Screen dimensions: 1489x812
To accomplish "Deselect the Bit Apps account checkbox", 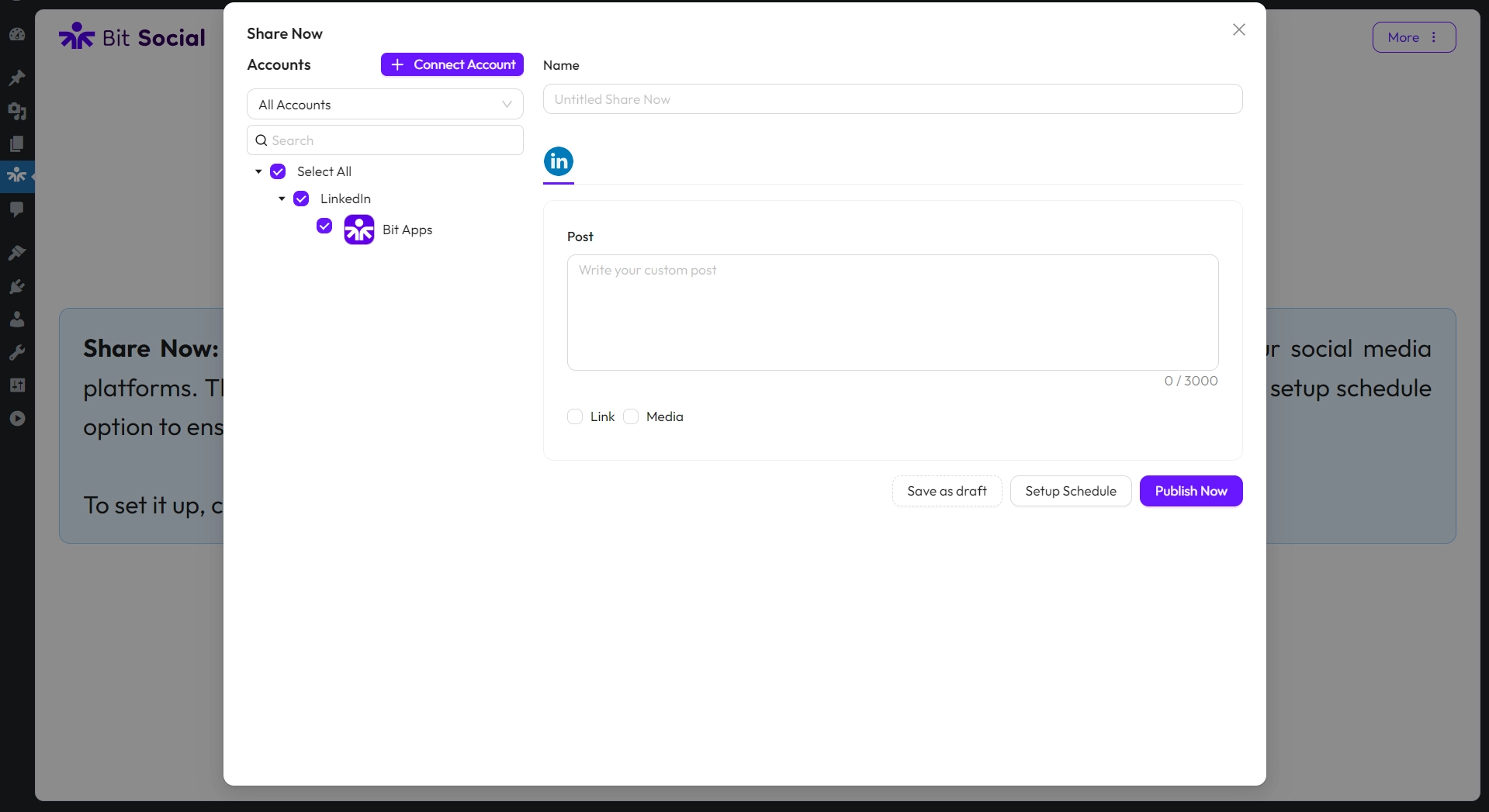I will point(324,226).
